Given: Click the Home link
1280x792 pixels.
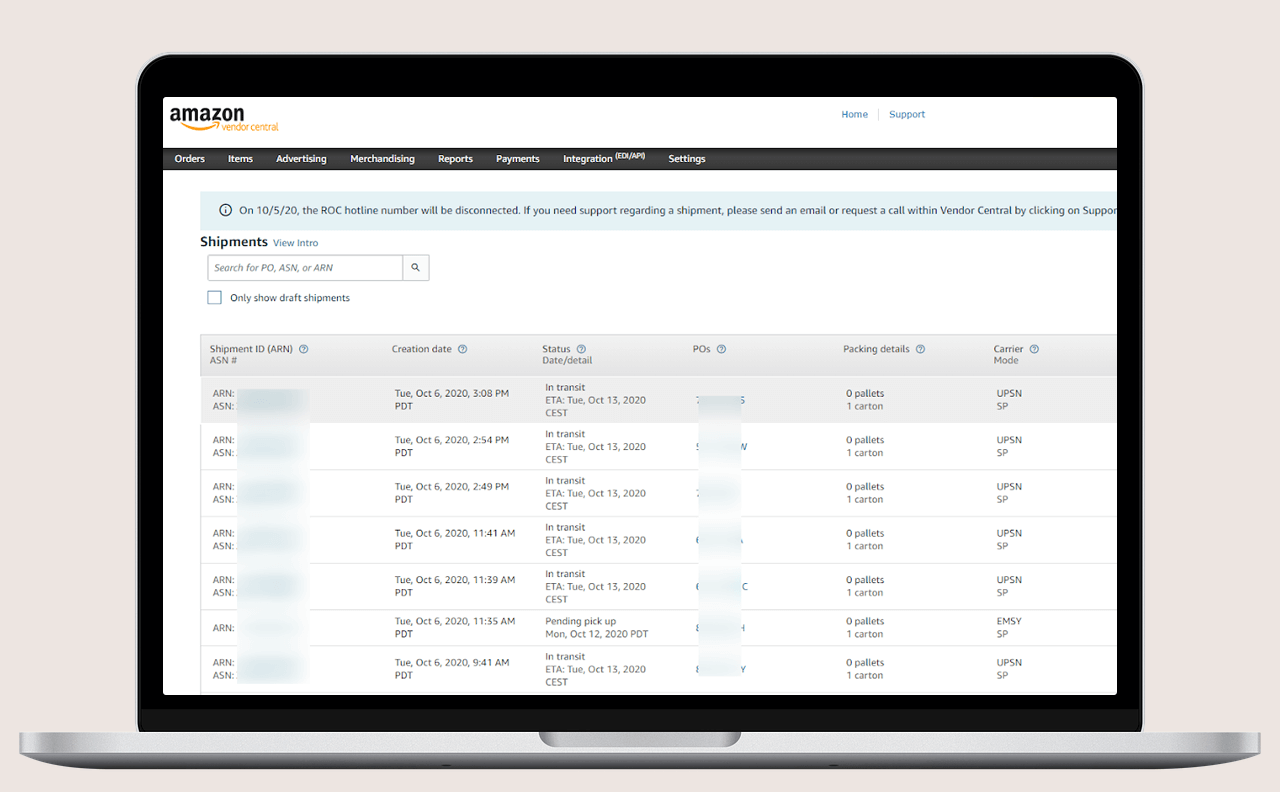Looking at the screenshot, I should click(854, 115).
